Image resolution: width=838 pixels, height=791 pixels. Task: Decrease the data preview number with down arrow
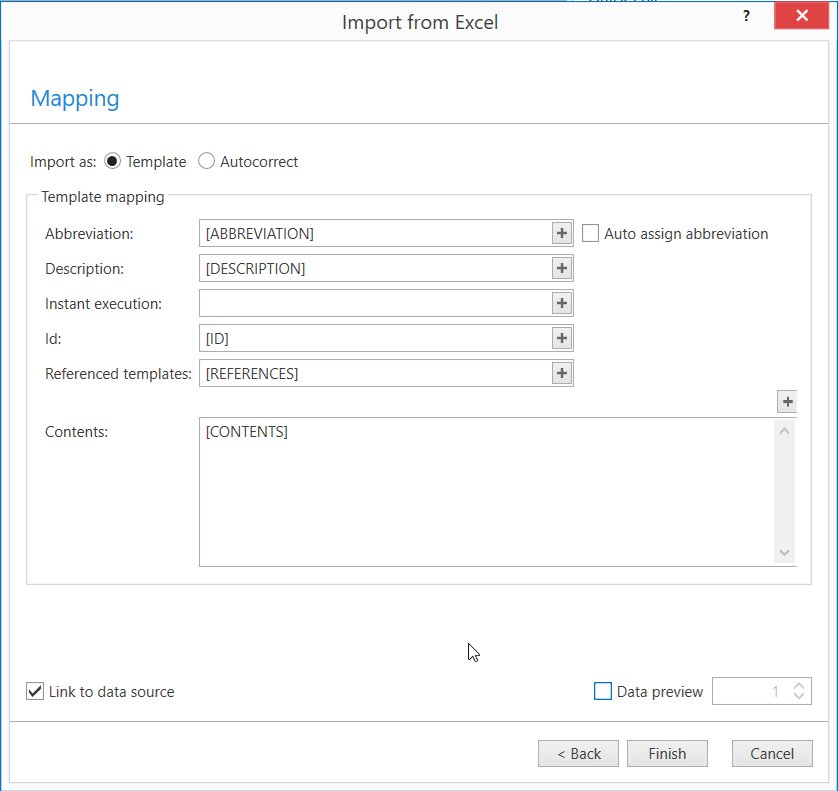click(x=799, y=696)
